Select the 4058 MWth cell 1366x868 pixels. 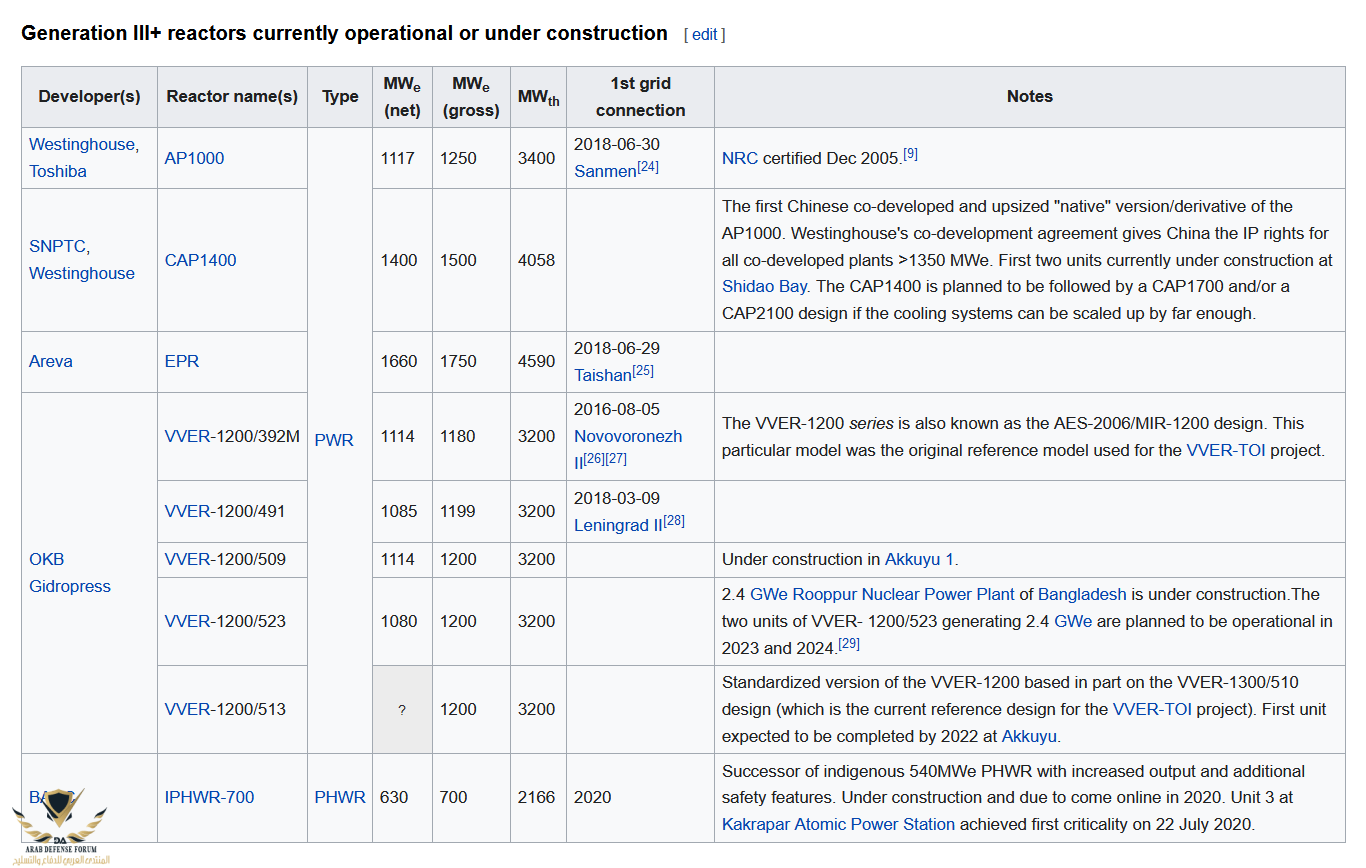[538, 260]
